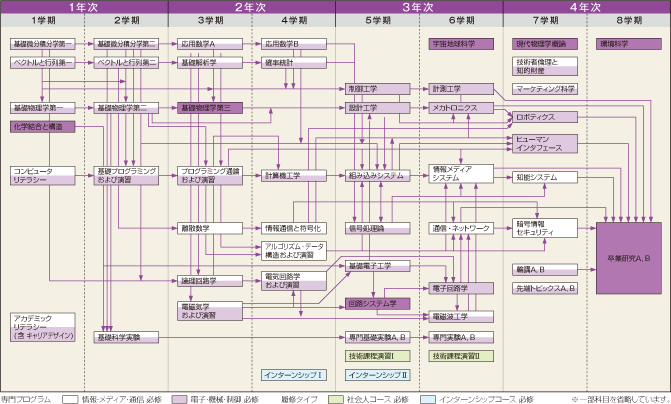Click the 基礎物理学第二 course box
This screenshot has width=671, height=404.
pos(126,108)
